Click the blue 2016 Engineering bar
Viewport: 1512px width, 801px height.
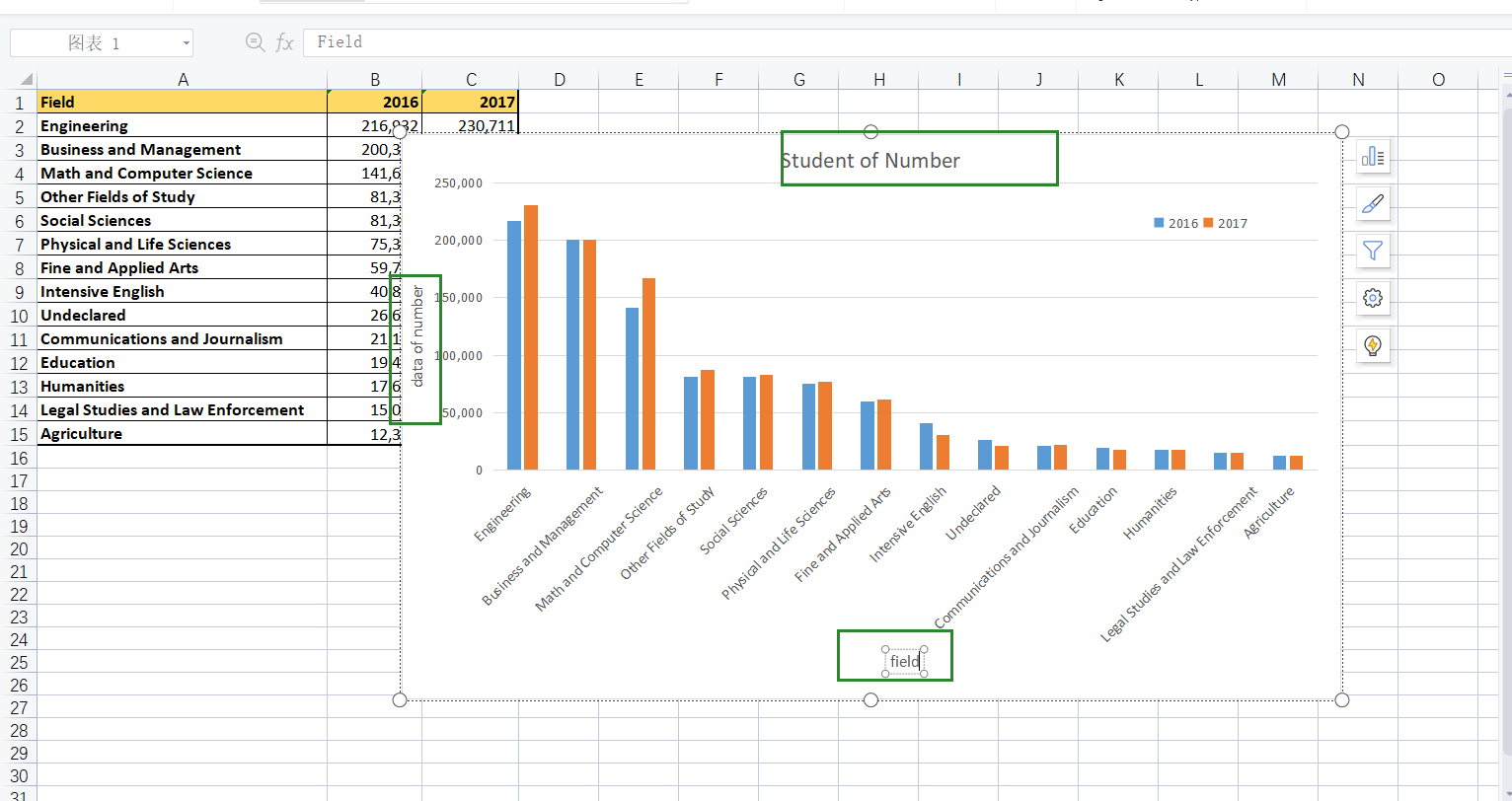tap(514, 345)
